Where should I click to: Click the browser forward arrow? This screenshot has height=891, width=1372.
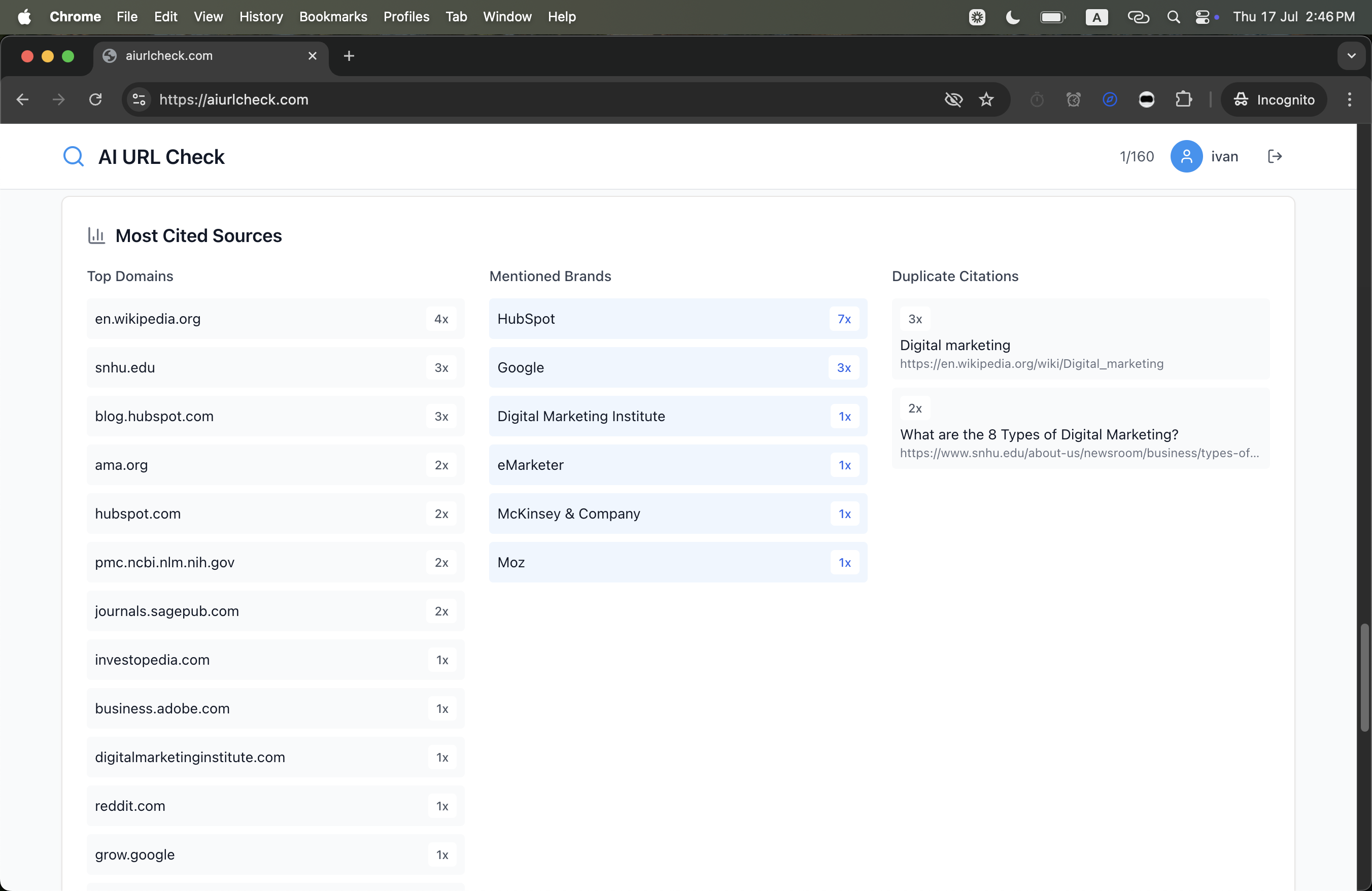[x=59, y=99]
